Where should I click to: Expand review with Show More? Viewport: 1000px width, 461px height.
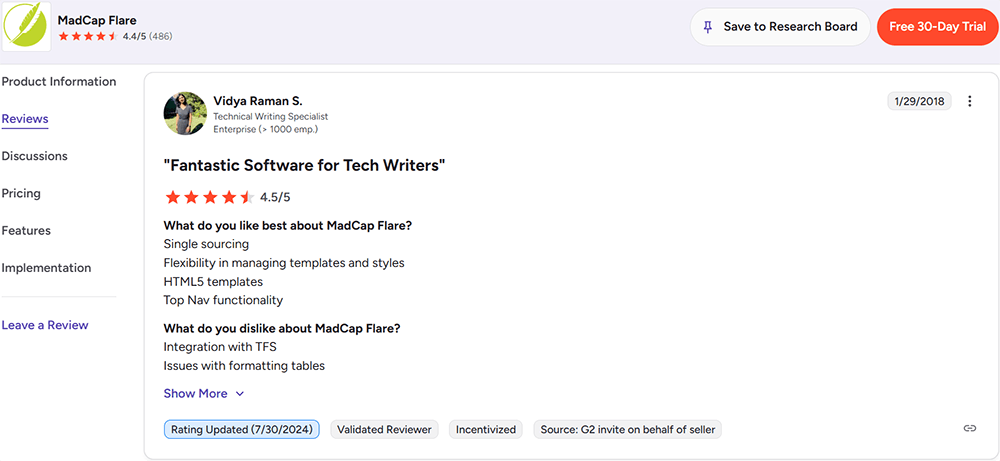pyautogui.click(x=204, y=393)
